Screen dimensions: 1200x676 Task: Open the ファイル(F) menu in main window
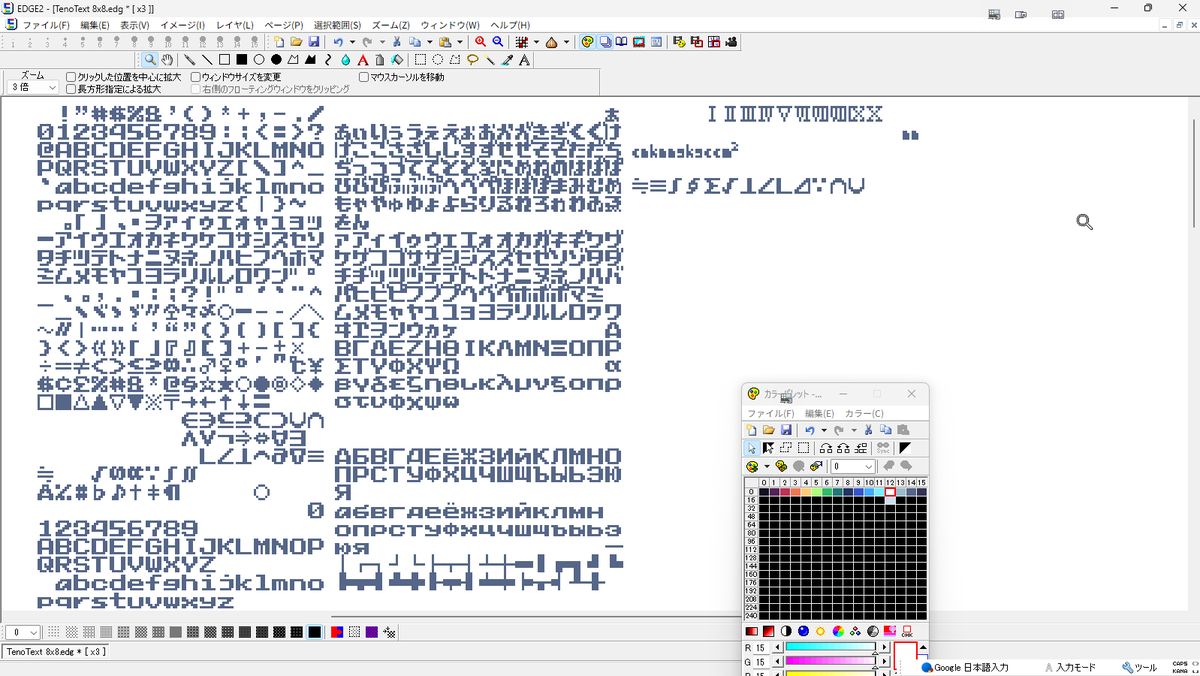[46, 24]
